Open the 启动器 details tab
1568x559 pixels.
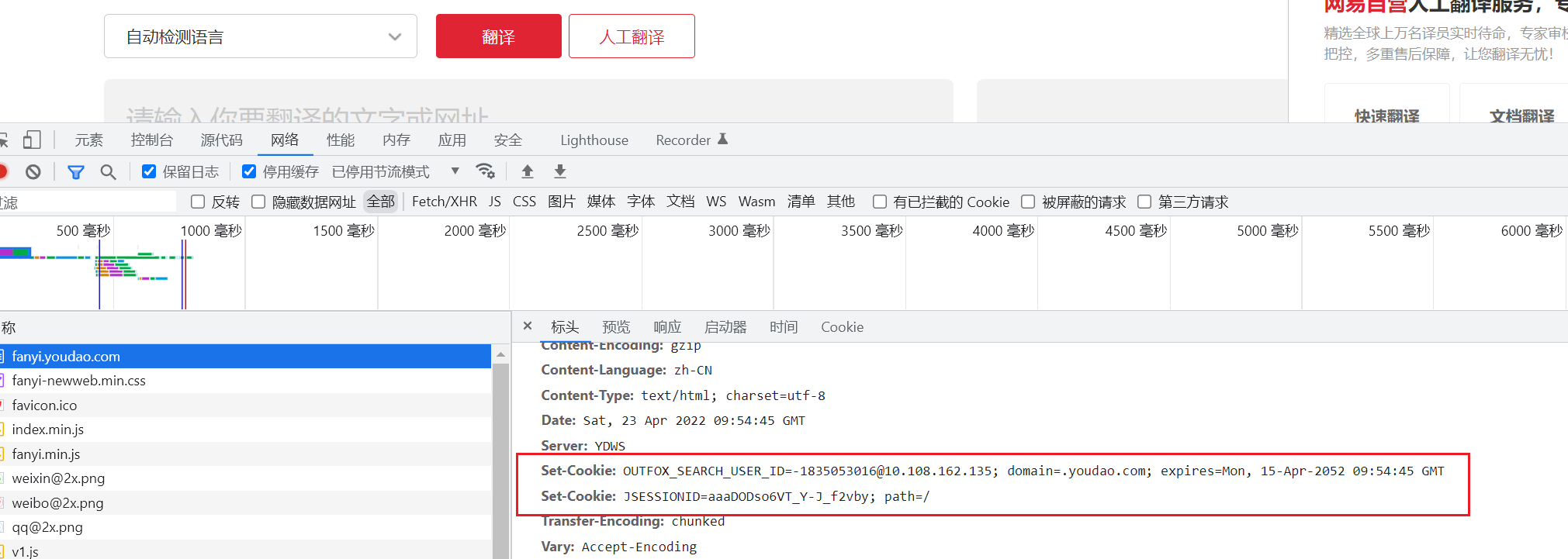(725, 326)
